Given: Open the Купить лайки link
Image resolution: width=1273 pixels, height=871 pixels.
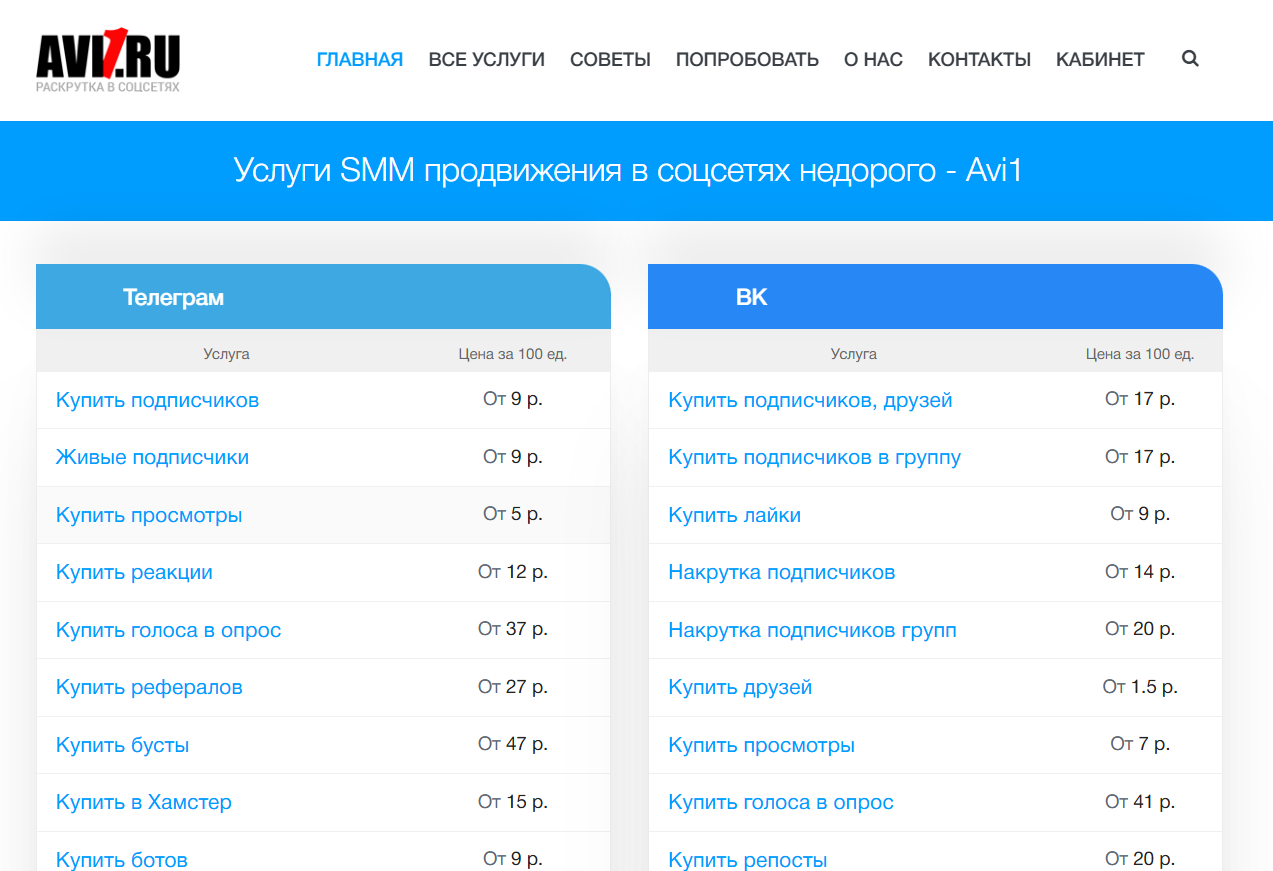Looking at the screenshot, I should 734,515.
